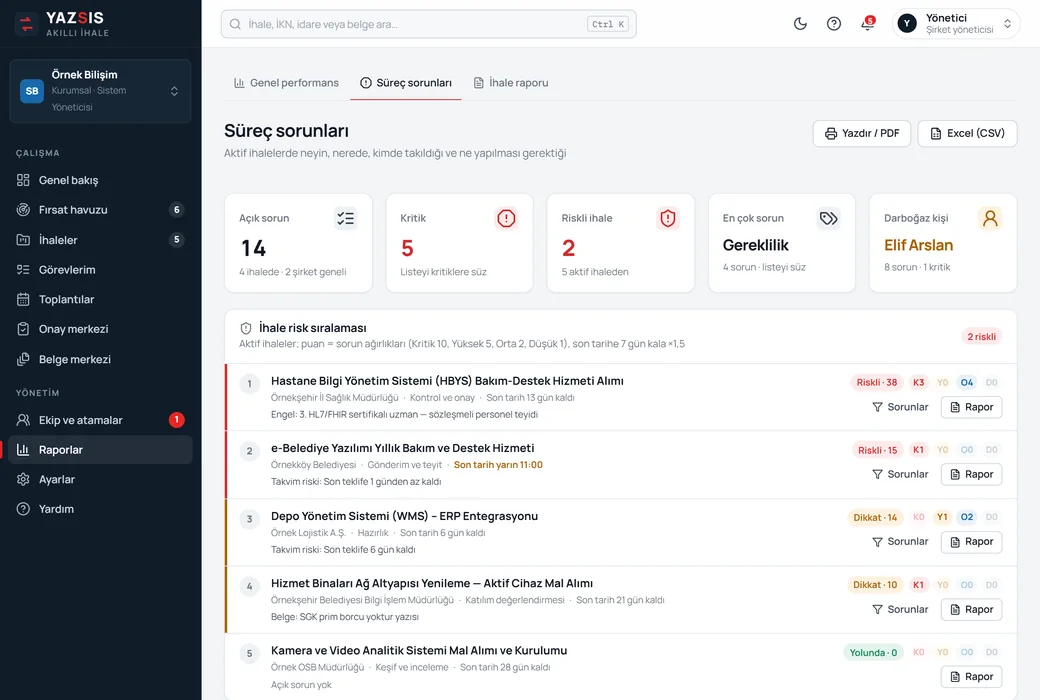1040x700 pixels.
Task: Click the '2 riskli' badge
Action: point(982,336)
